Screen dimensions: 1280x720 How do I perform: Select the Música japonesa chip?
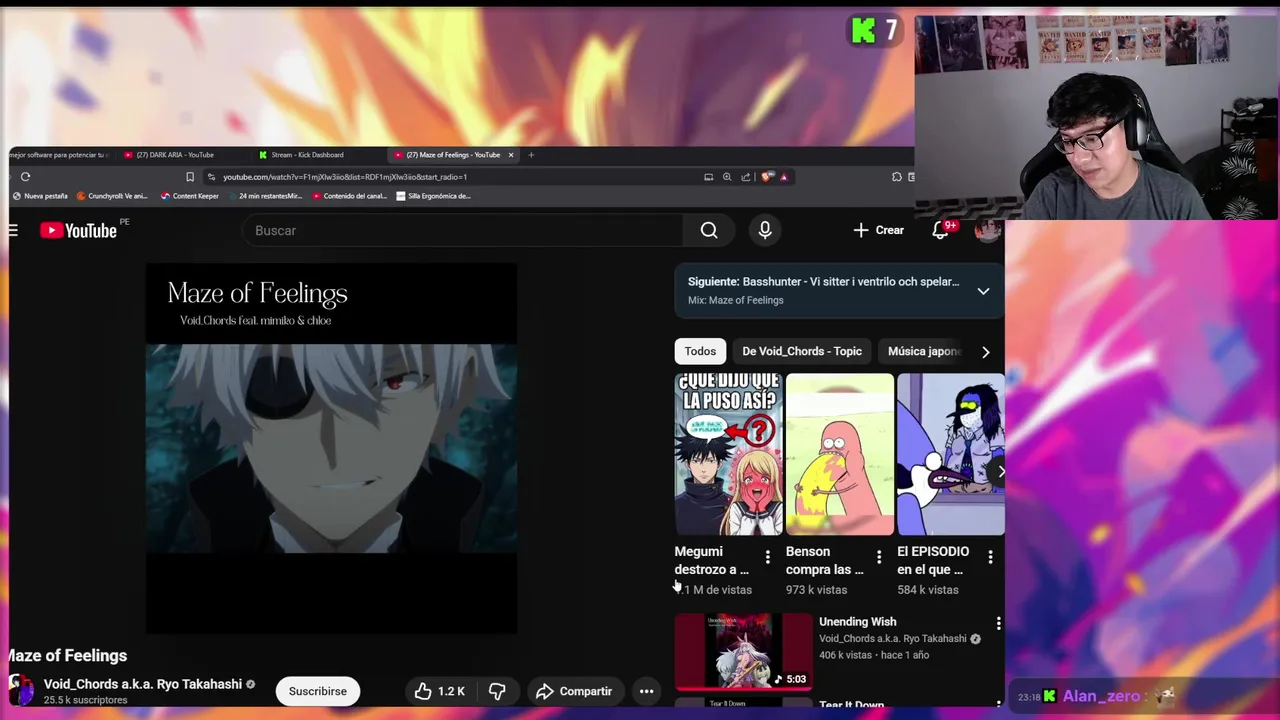click(925, 351)
